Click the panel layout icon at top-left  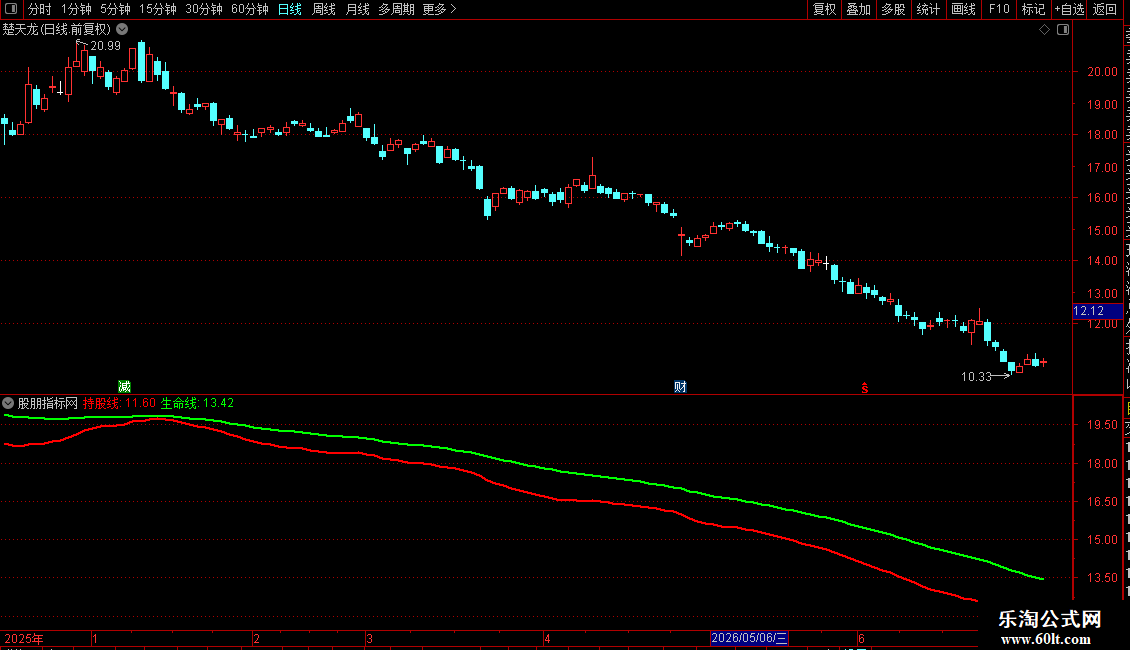tap(11, 9)
